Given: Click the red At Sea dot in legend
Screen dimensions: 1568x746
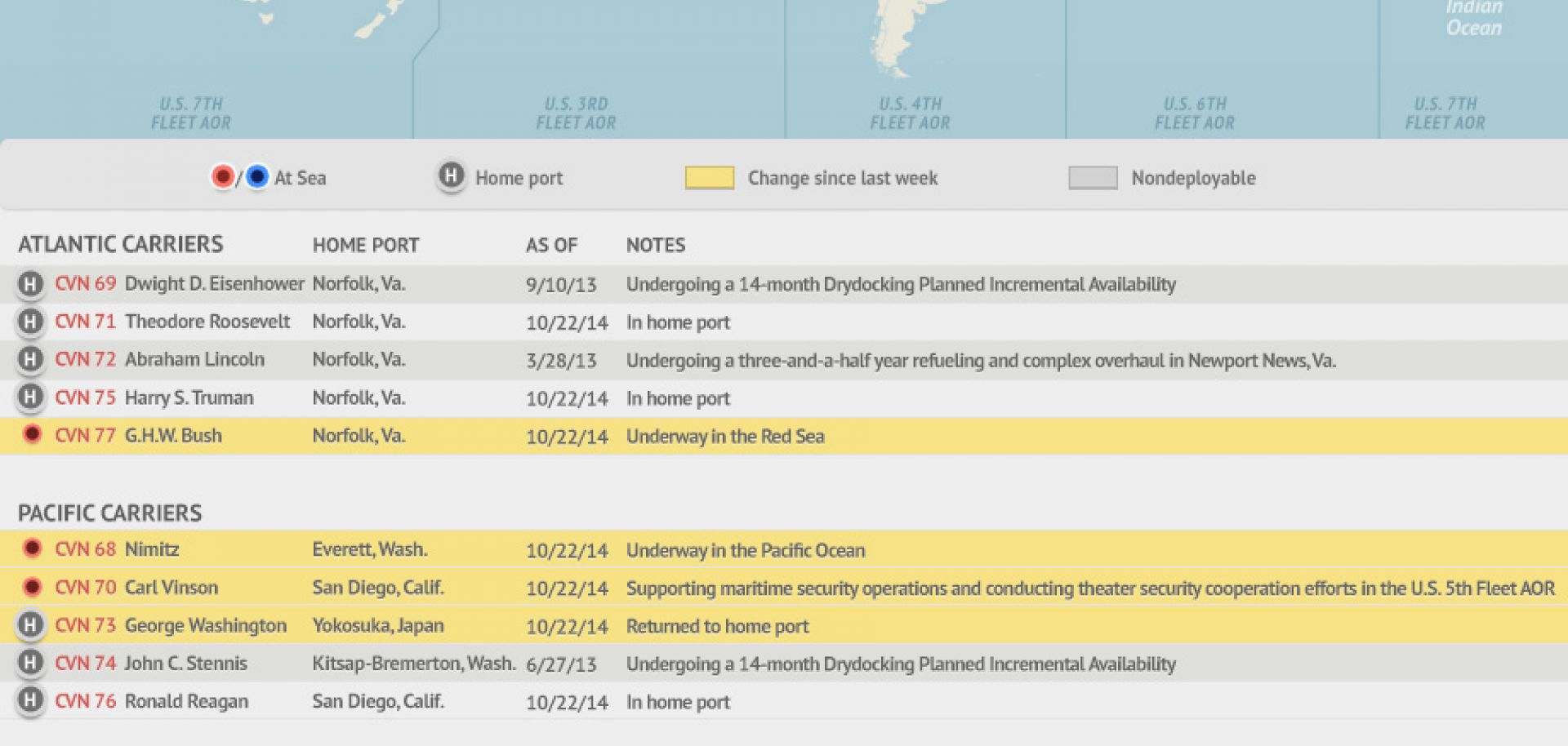Looking at the screenshot, I should point(222,176).
